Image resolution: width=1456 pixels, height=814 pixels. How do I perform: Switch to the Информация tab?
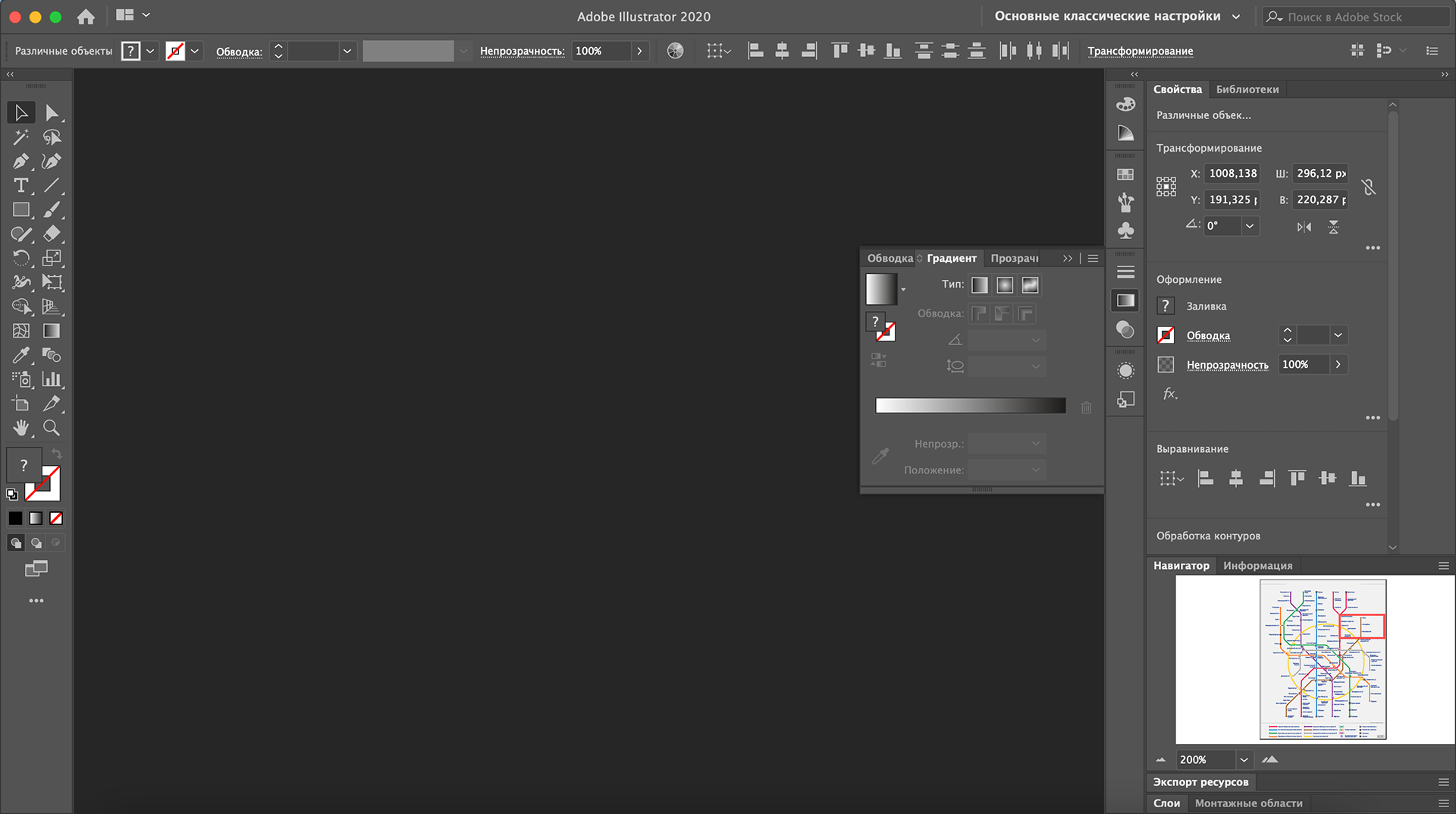click(1257, 566)
